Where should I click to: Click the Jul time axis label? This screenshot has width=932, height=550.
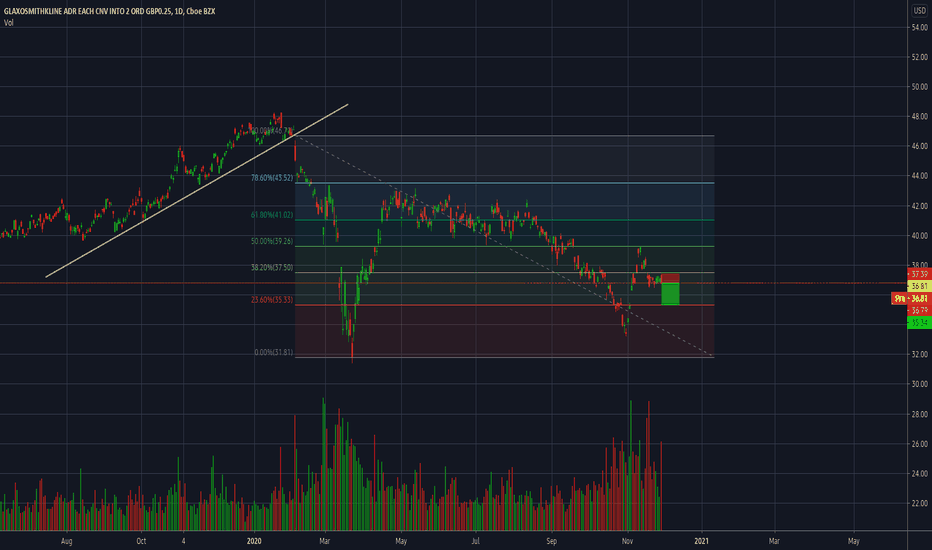point(476,541)
